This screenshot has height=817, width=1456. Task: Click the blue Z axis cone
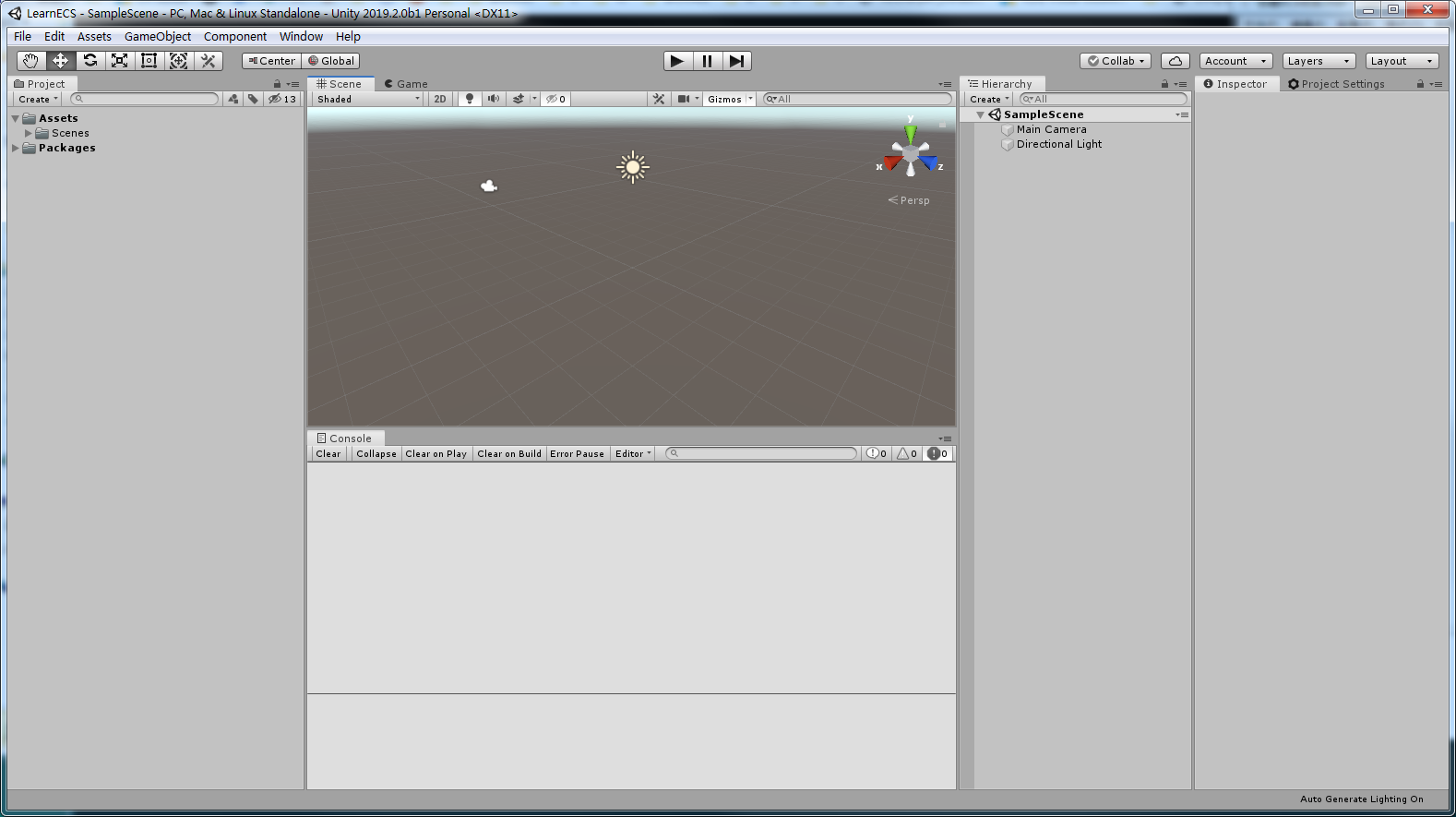928,163
